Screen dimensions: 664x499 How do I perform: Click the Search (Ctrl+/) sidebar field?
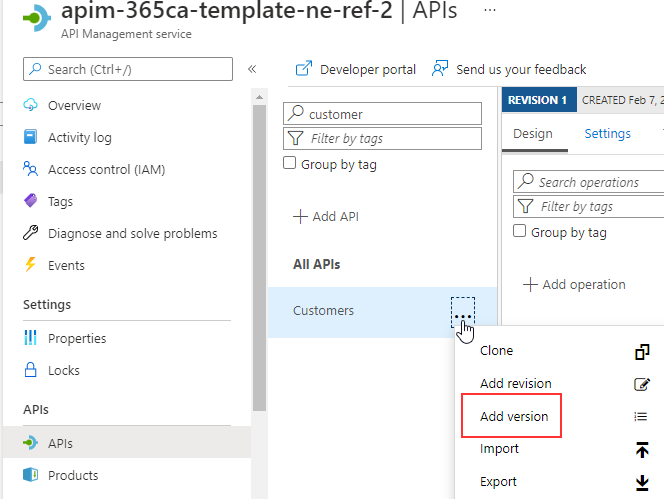click(x=128, y=69)
